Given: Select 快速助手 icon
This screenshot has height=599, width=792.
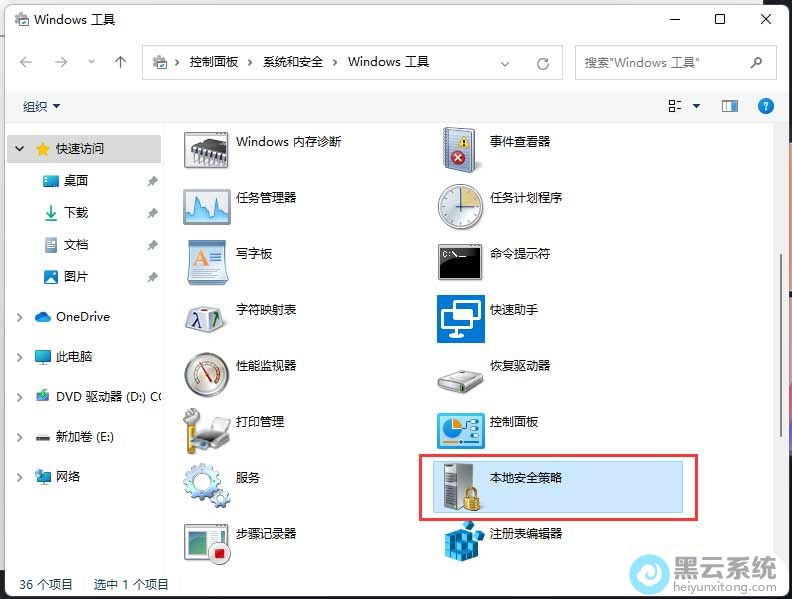Looking at the screenshot, I should click(460, 318).
